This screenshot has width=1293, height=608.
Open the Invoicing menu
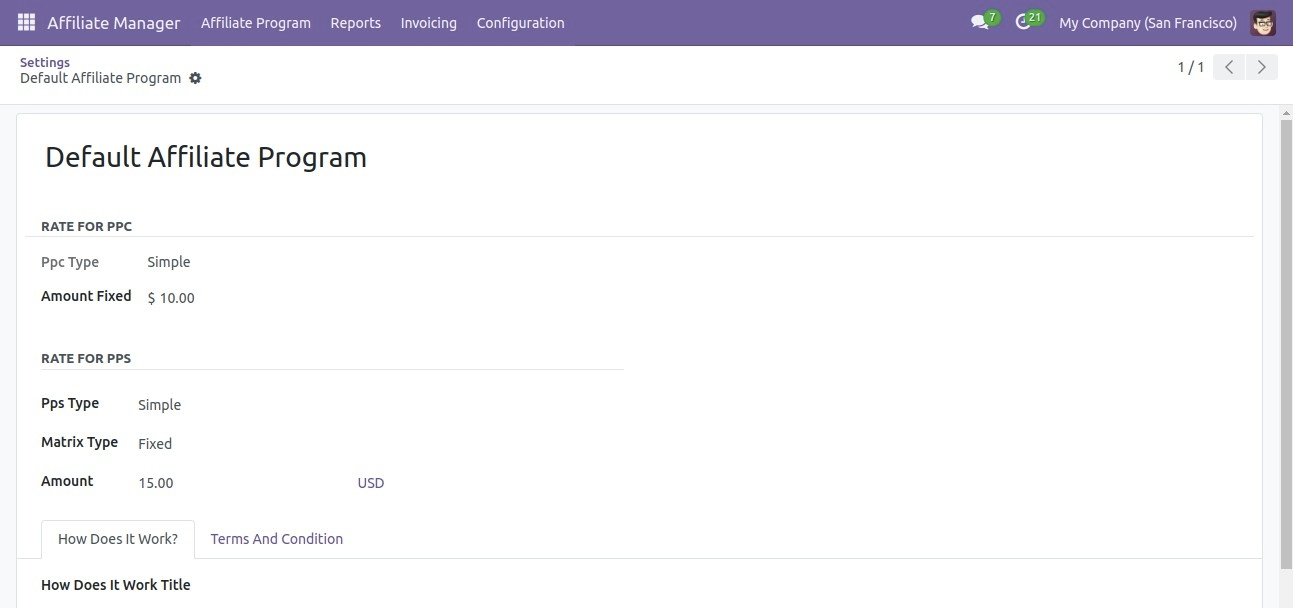[x=428, y=22]
